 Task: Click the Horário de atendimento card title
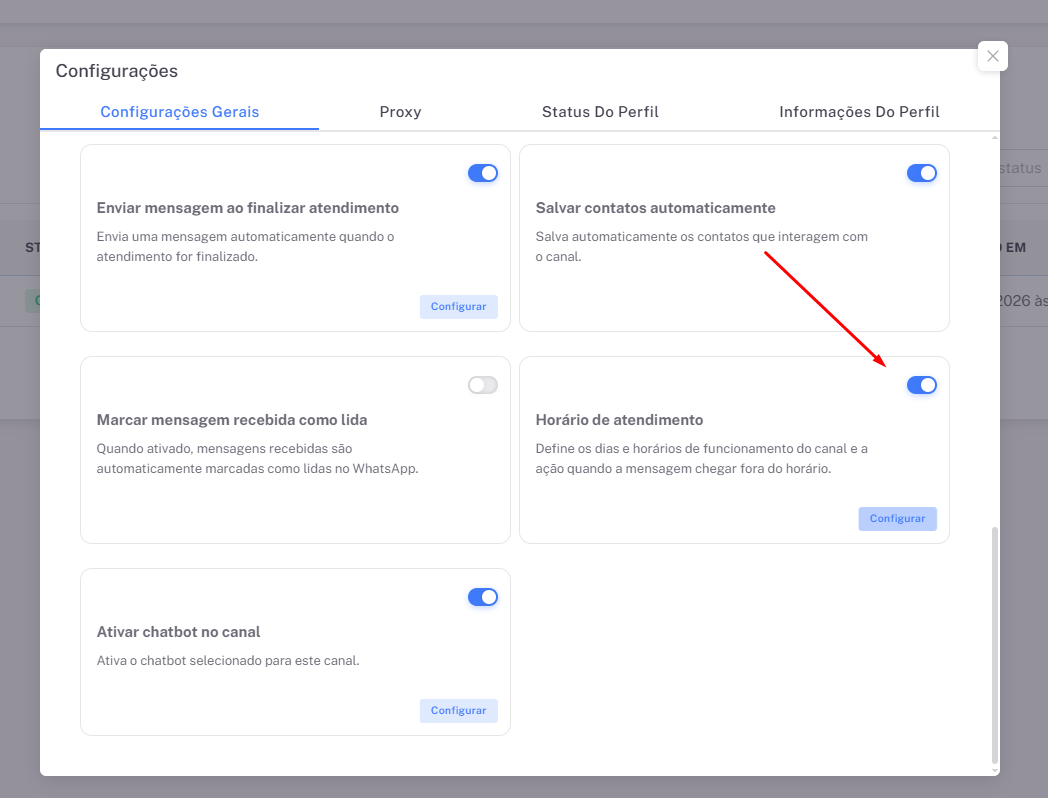coord(619,420)
